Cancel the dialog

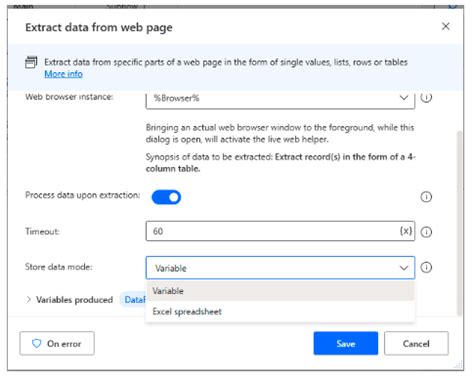pyautogui.click(x=416, y=343)
